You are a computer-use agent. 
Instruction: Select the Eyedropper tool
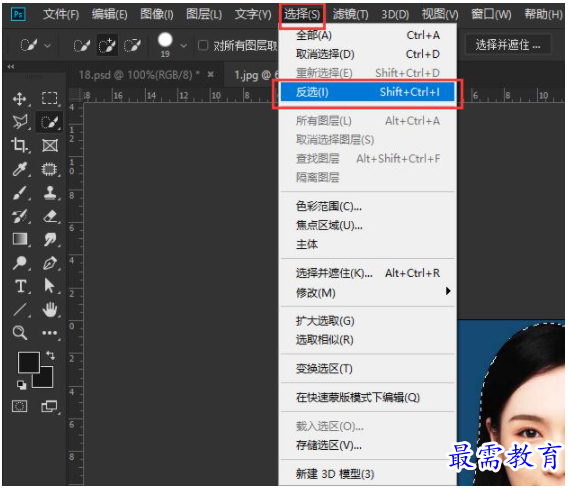[x=20, y=169]
